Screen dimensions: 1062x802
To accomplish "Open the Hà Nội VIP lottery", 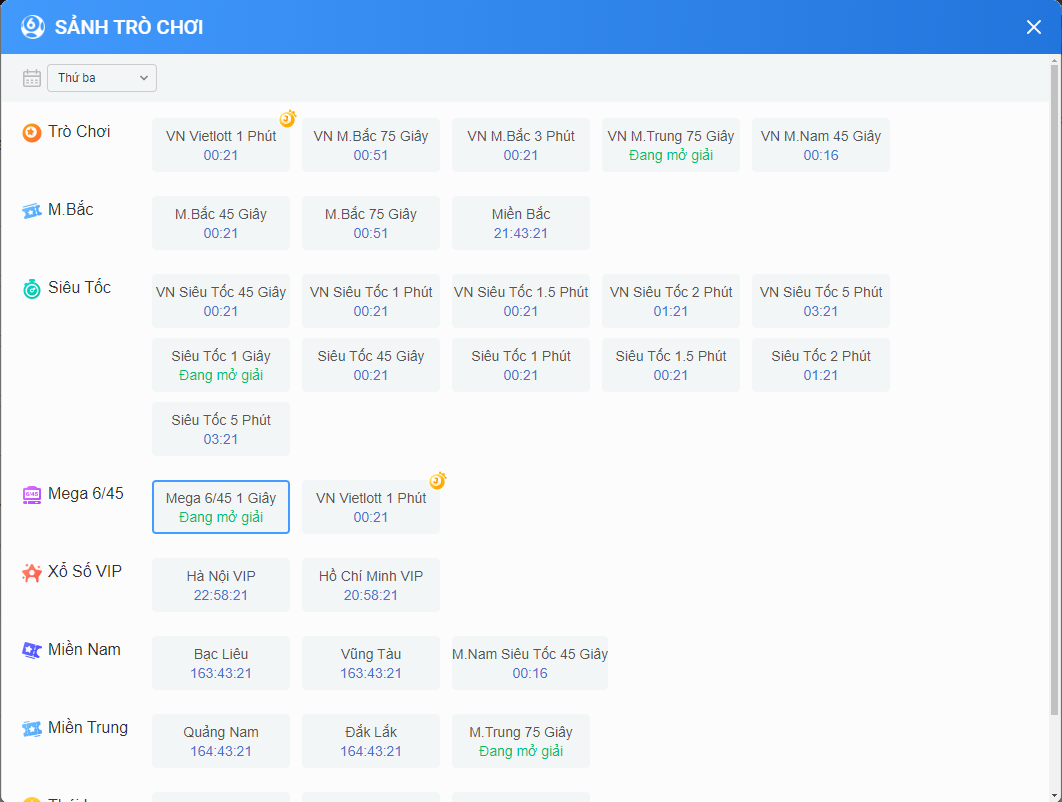I will 221,585.
